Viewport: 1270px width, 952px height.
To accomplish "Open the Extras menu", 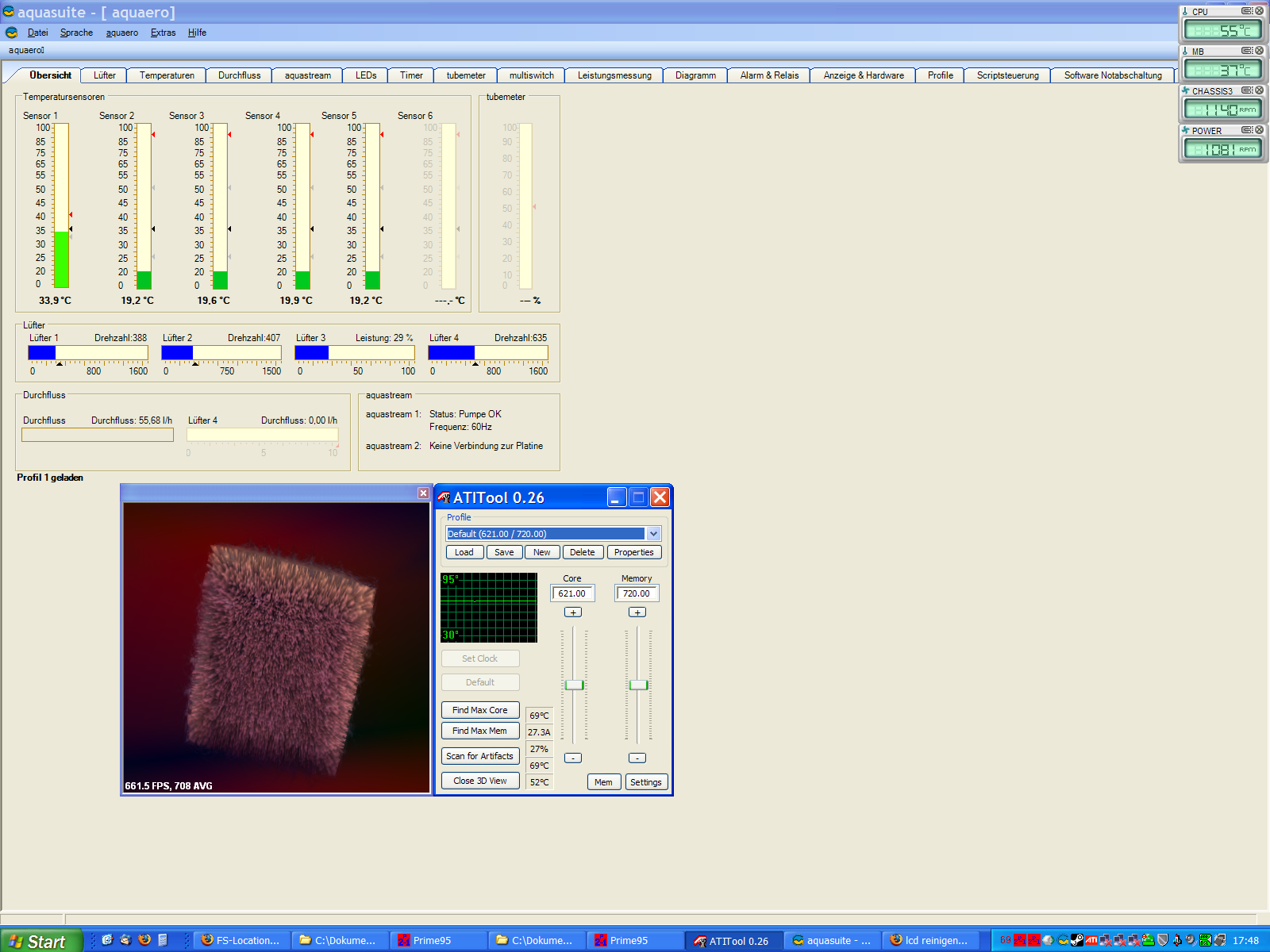I will [163, 33].
